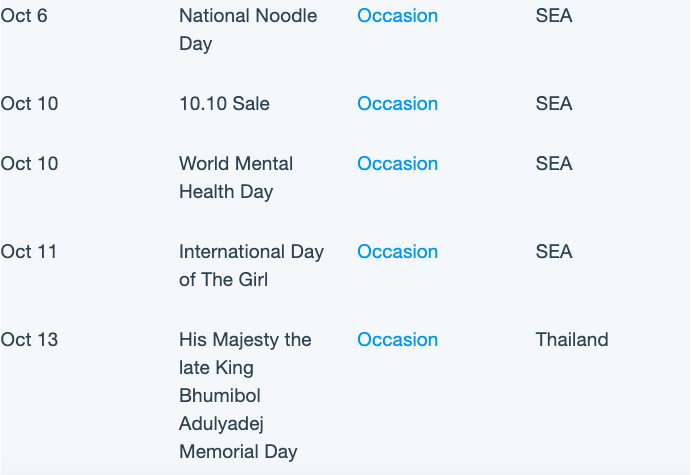This screenshot has width=691, height=475.
Task: Open Occasion link in the Oct 13 row
Action: (x=397, y=340)
